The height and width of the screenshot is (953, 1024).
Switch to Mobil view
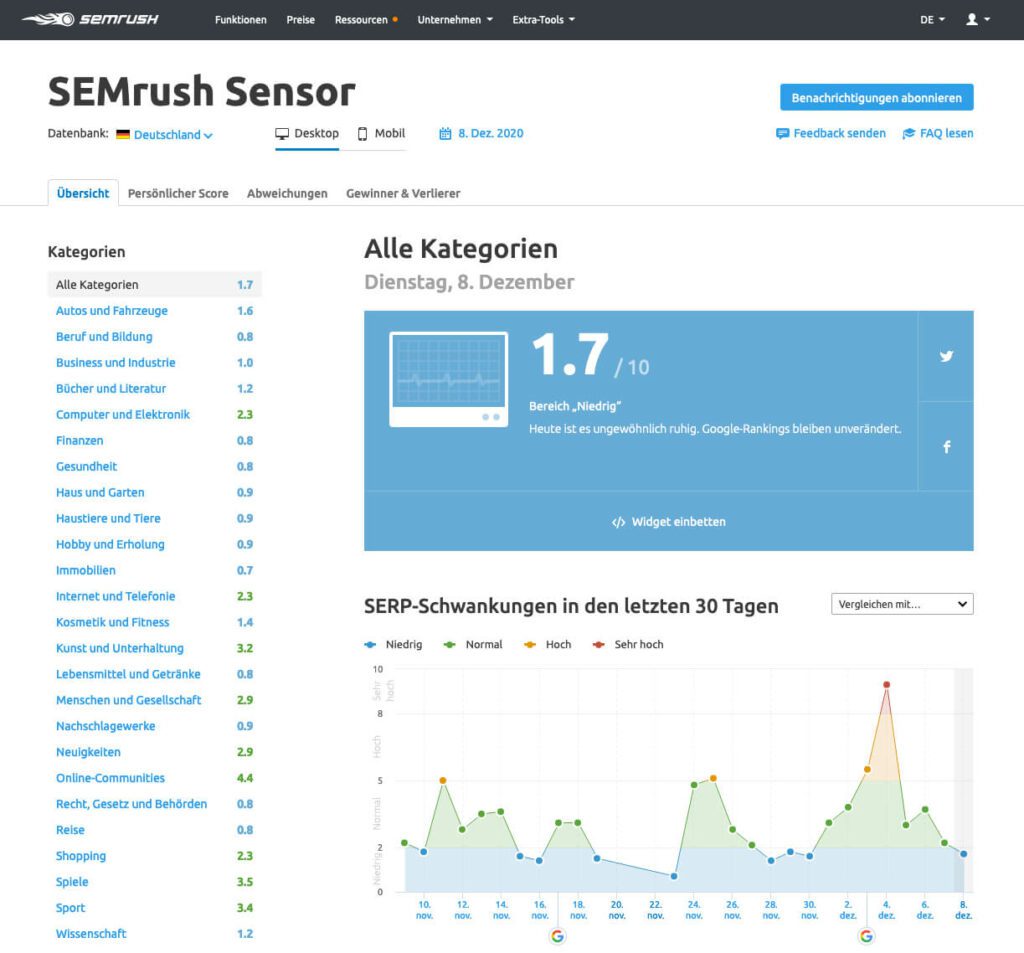pyautogui.click(x=381, y=132)
